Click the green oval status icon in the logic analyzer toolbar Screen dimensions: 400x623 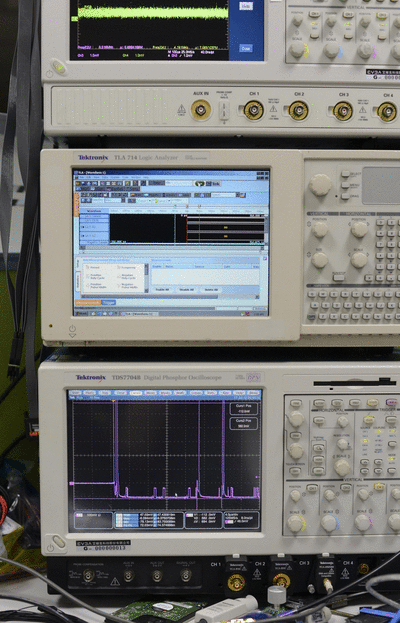(x=200, y=184)
